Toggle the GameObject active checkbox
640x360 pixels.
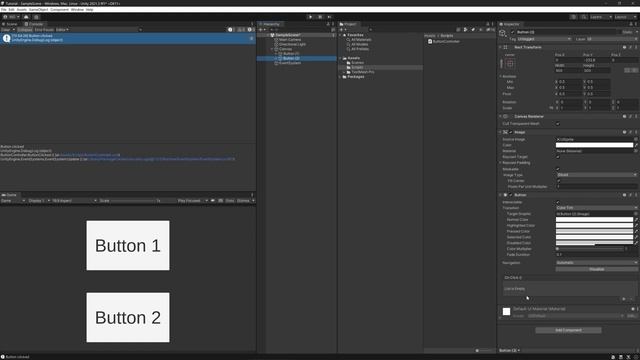tap(513, 32)
